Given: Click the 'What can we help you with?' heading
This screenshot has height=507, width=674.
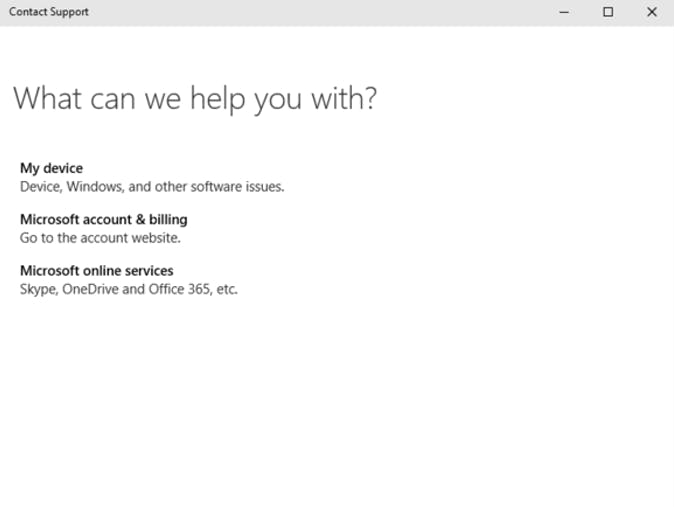Looking at the screenshot, I should 195,99.
